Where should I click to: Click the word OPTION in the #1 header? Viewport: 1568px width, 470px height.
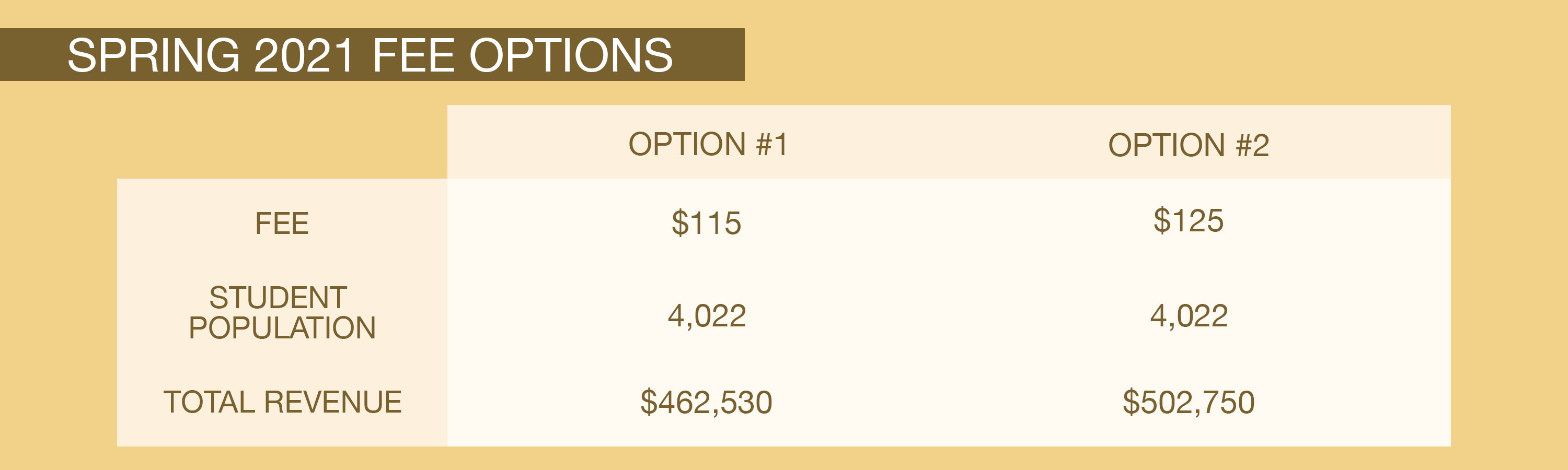(x=687, y=145)
